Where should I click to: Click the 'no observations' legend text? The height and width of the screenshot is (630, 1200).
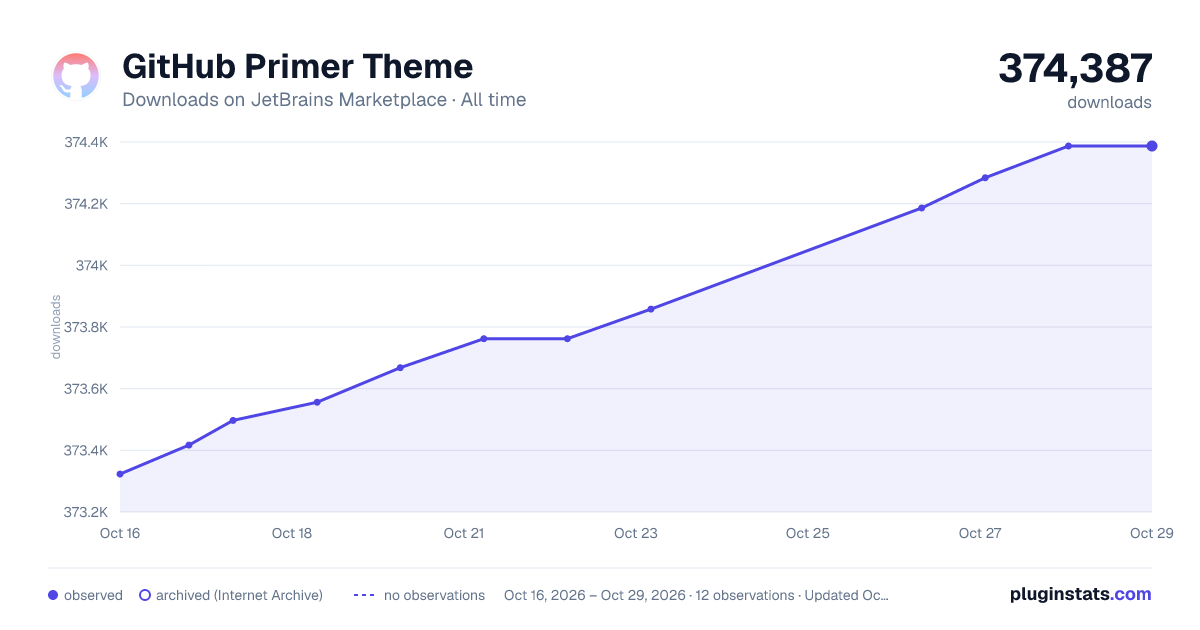coord(434,595)
